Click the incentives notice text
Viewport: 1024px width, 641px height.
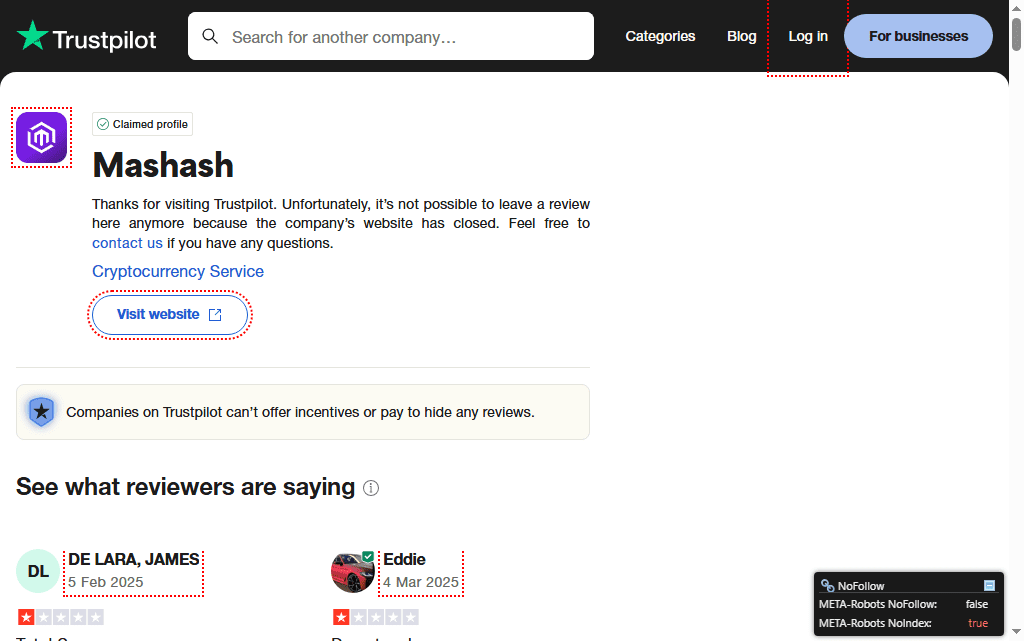[x=300, y=413]
